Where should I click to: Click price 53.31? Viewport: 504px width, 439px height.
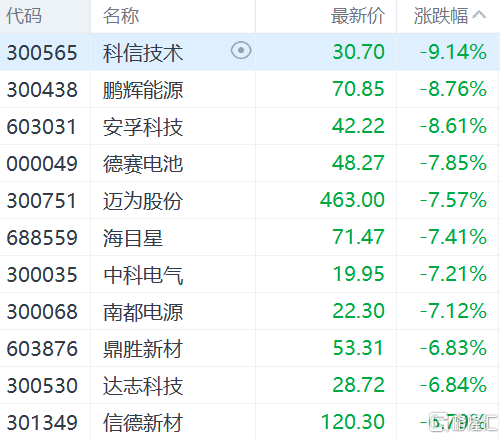358,348
